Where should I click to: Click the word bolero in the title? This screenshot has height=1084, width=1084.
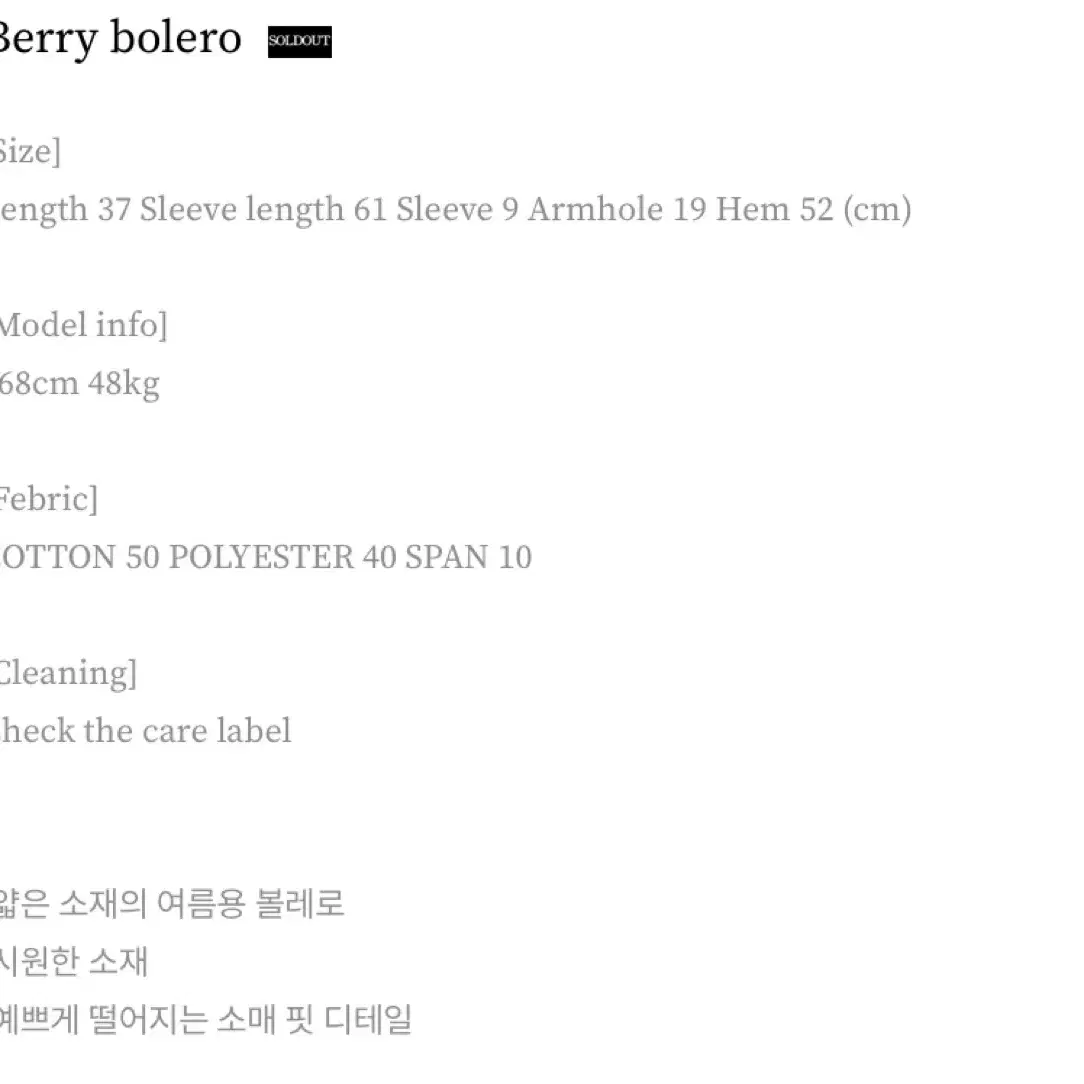coord(176,36)
